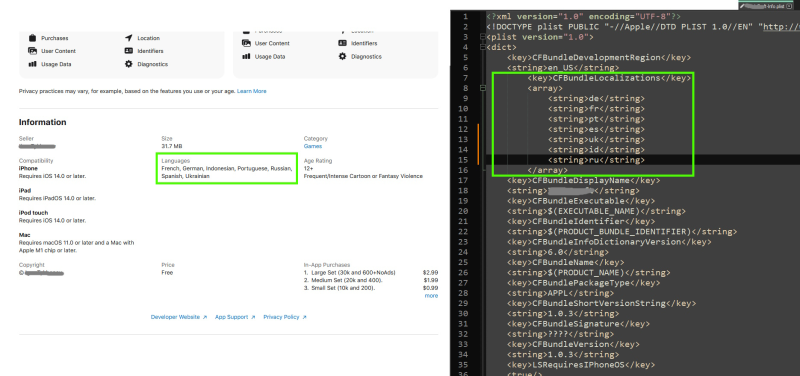This screenshot has height=376, width=800.
Task: Collapse the array fold marker on line 8
Action: coord(483,88)
